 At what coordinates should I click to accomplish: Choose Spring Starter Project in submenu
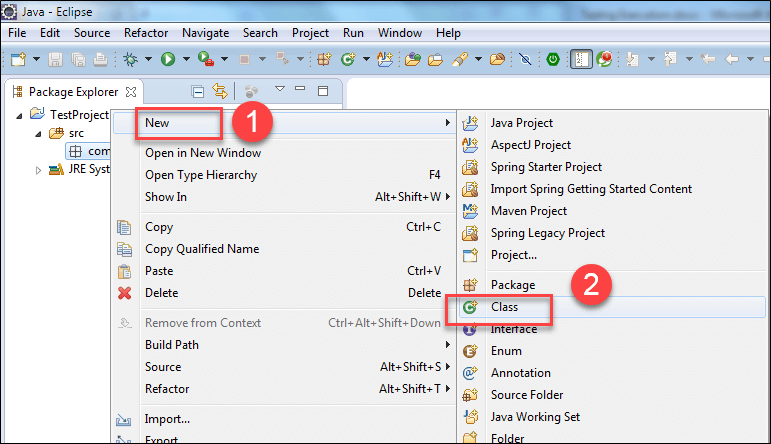click(546, 167)
